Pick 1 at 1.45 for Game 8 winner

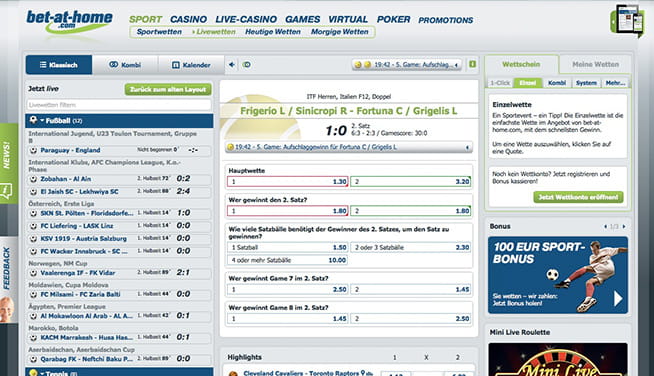pyautogui.click(x=287, y=318)
